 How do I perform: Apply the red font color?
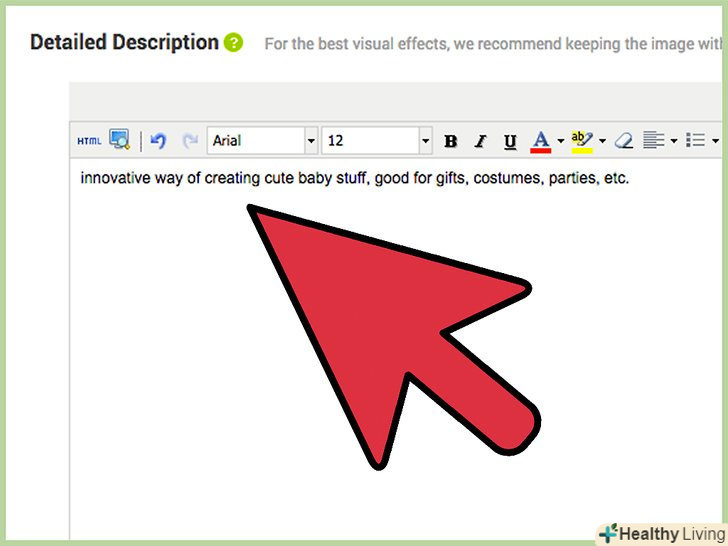pos(540,141)
